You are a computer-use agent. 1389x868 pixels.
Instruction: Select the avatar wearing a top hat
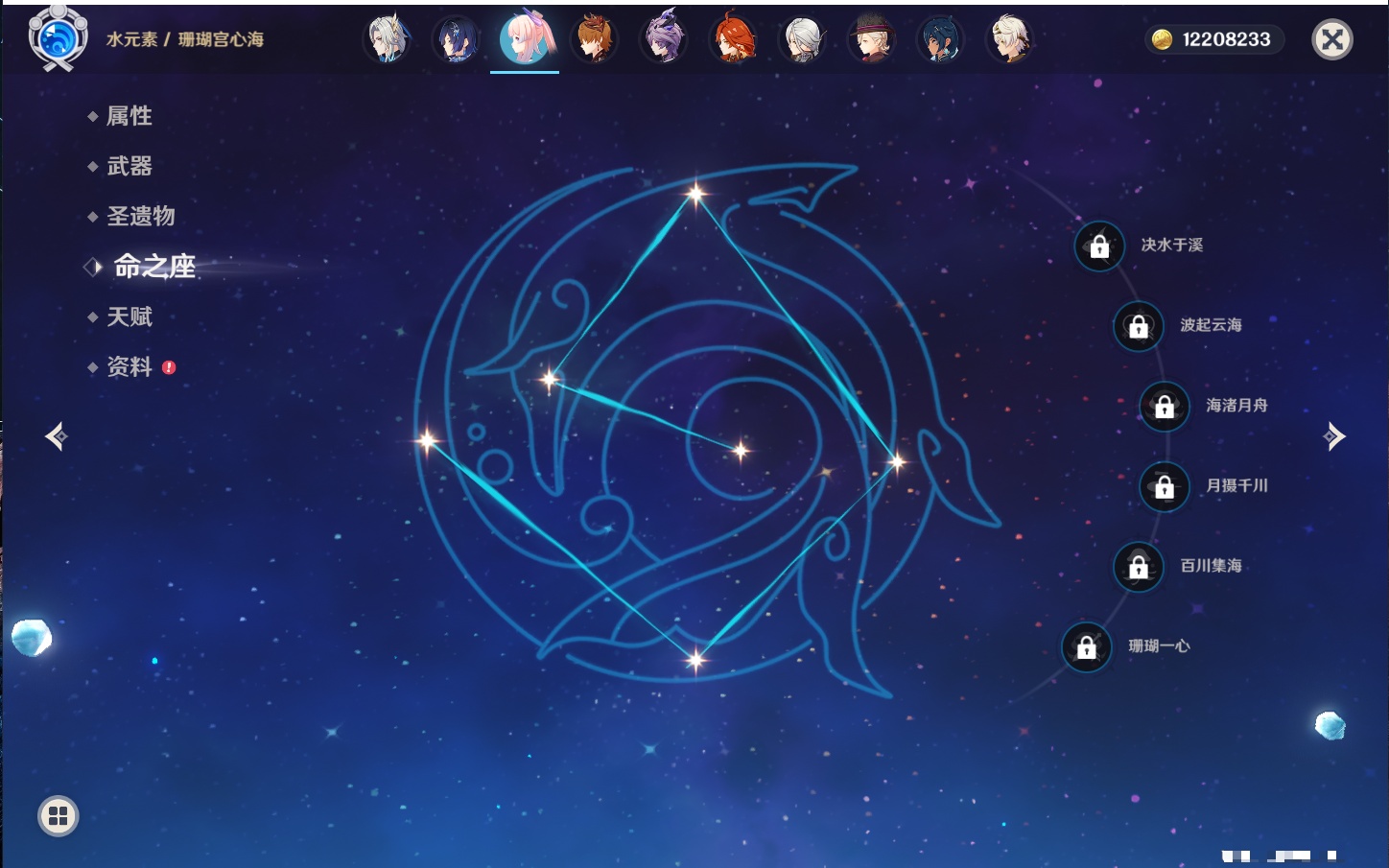point(871,39)
